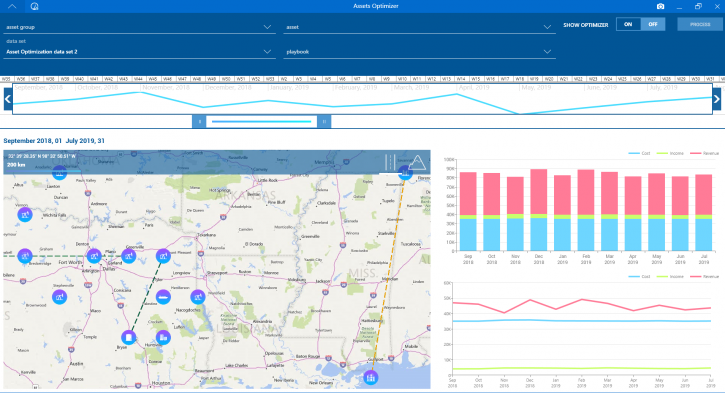Open the asset group dropdown
This screenshot has width=725, height=393.
139,27
